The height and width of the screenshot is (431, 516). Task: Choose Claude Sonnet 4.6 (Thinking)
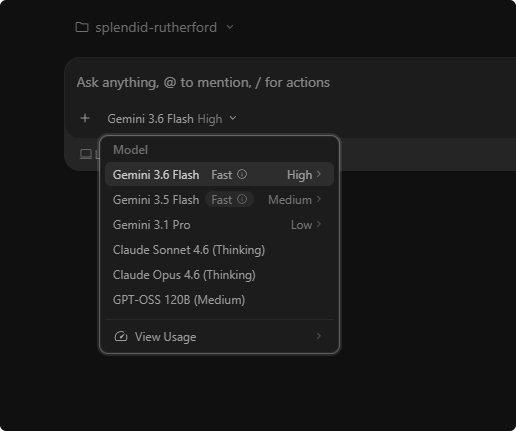[x=219, y=250]
